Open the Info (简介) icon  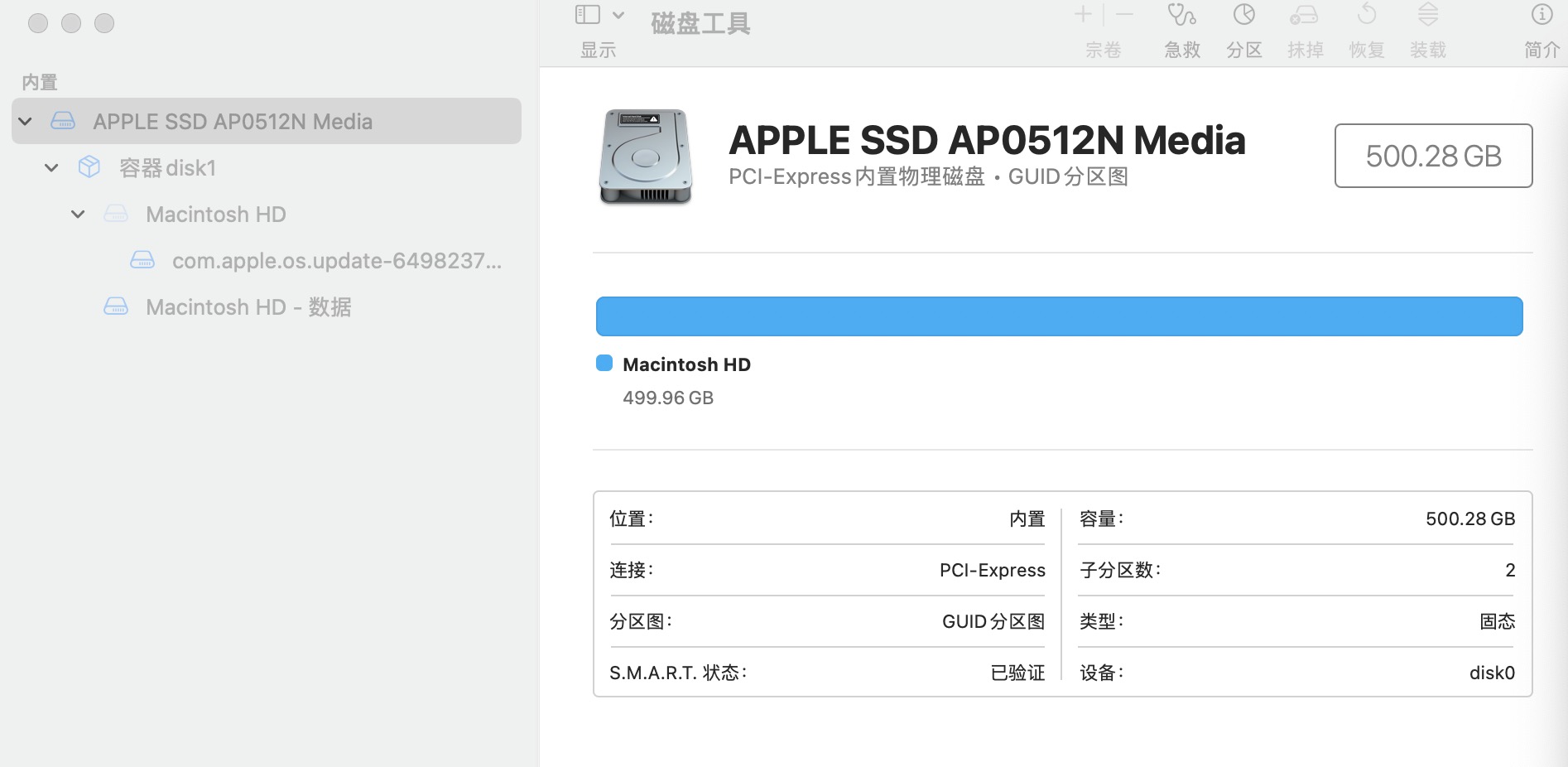[x=1542, y=16]
